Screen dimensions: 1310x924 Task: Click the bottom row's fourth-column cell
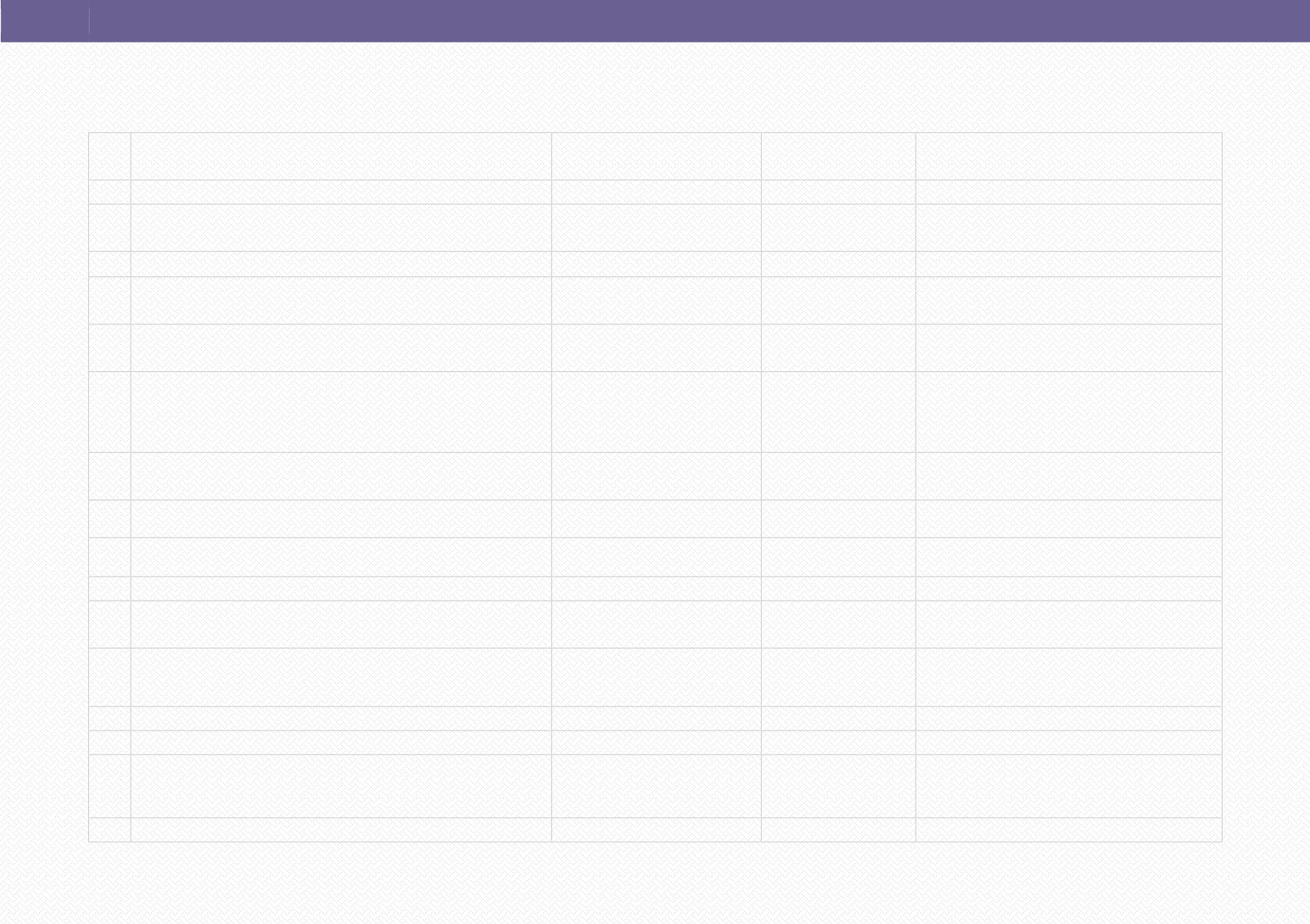point(839,830)
